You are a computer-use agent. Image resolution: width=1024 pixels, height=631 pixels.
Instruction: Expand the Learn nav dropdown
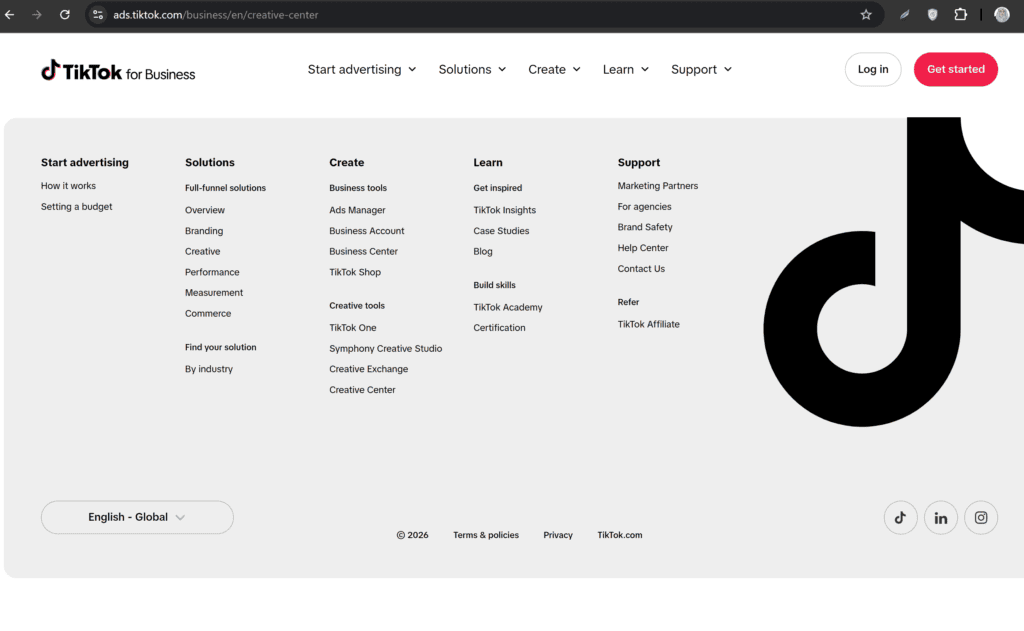click(x=626, y=69)
